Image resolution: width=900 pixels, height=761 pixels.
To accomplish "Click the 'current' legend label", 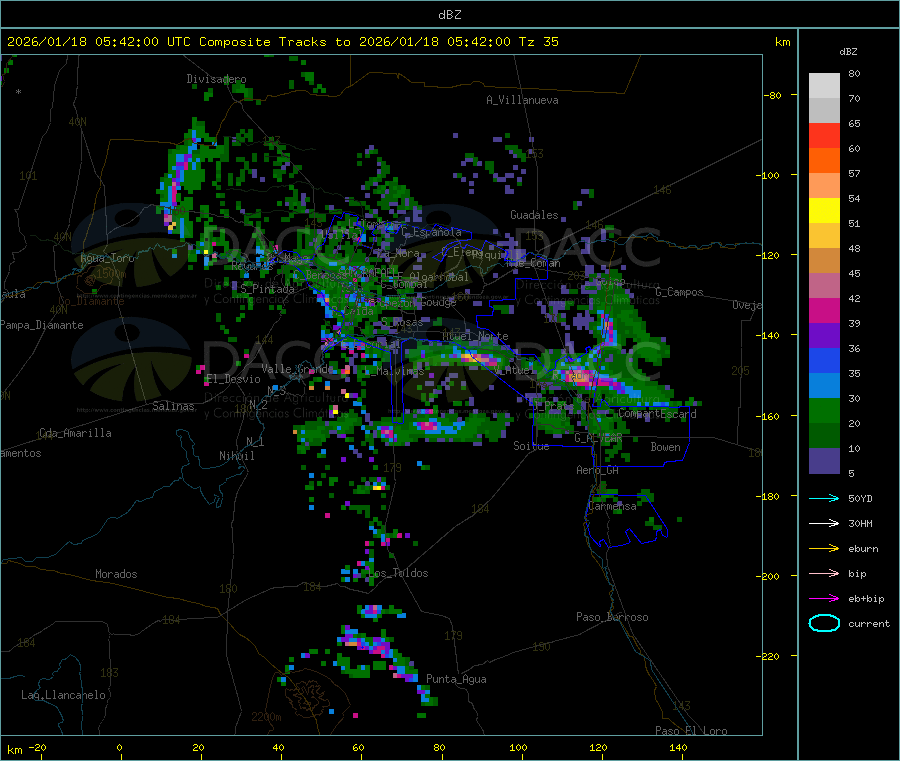I will (869, 623).
